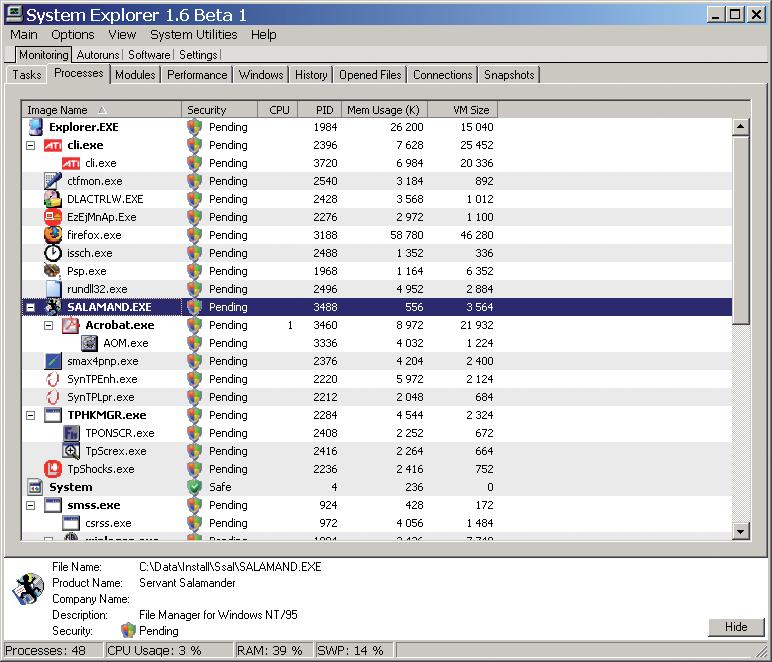Open the Main menu
The height and width of the screenshot is (662, 772).
click(x=24, y=35)
